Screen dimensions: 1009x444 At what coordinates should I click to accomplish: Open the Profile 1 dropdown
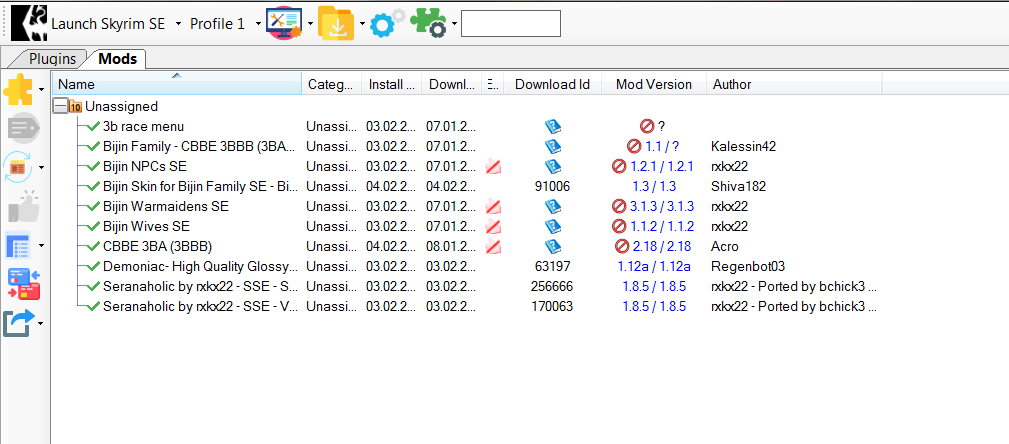click(224, 23)
